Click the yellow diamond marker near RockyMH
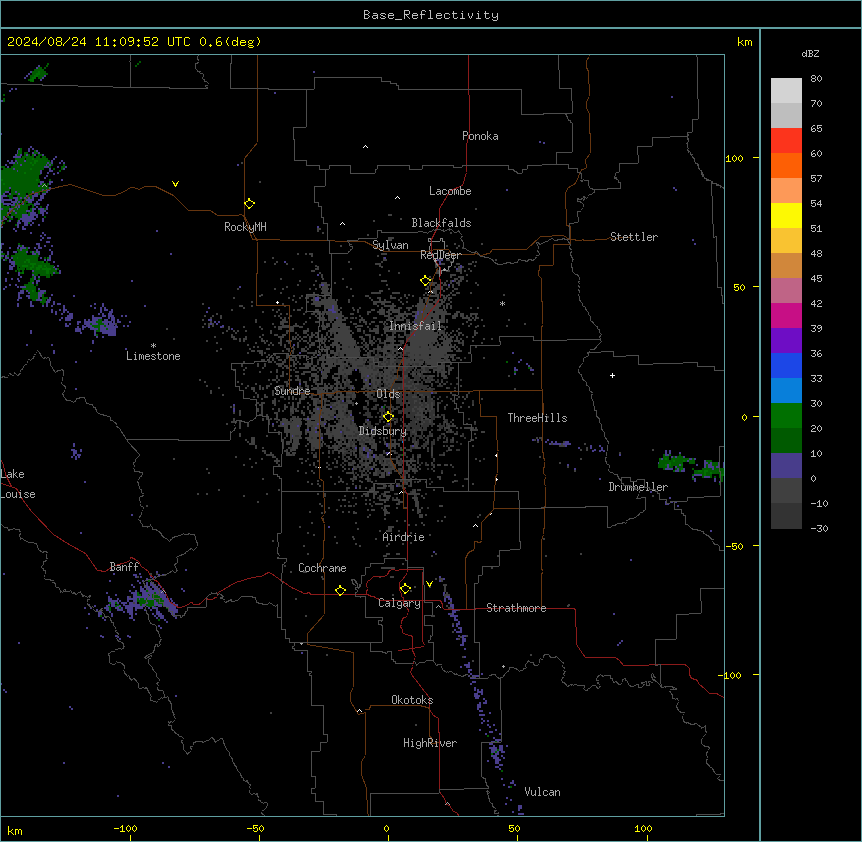Screen dimensions: 862x842 pyautogui.click(x=249, y=204)
